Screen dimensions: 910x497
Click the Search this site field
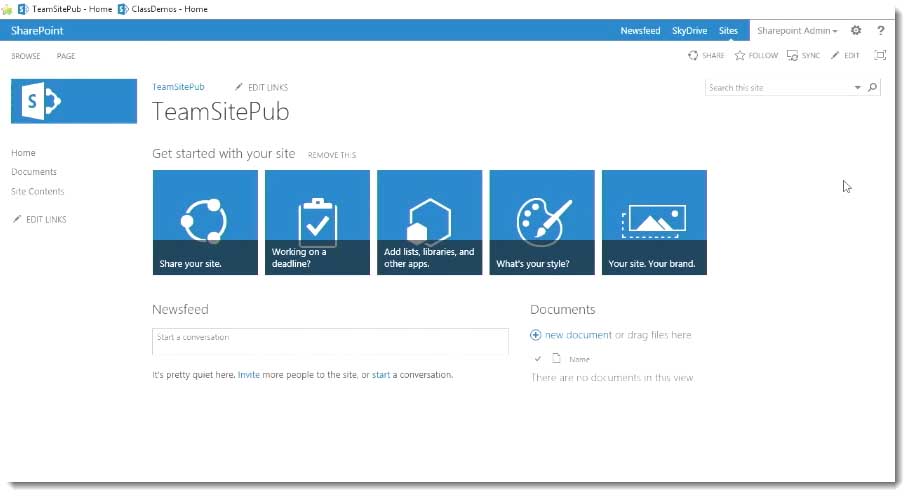coord(778,88)
